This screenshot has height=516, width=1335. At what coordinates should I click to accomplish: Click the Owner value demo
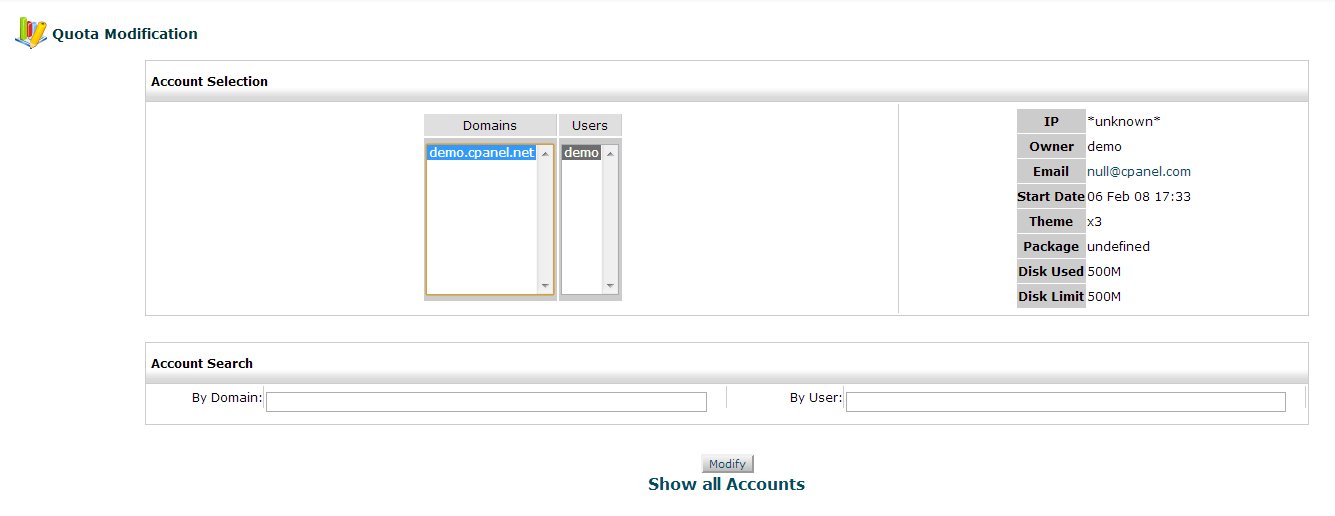coord(1104,146)
